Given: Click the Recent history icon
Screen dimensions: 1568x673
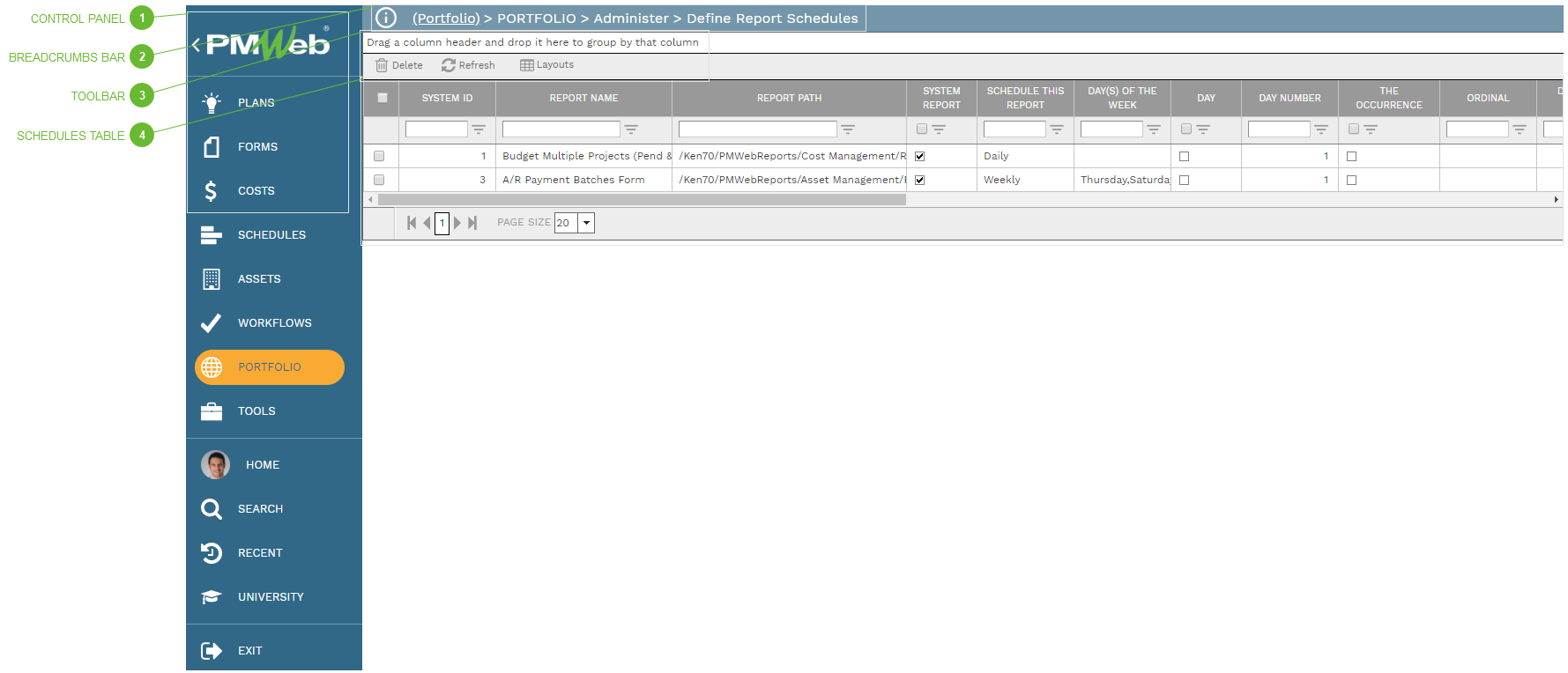Looking at the screenshot, I should coord(212,553).
